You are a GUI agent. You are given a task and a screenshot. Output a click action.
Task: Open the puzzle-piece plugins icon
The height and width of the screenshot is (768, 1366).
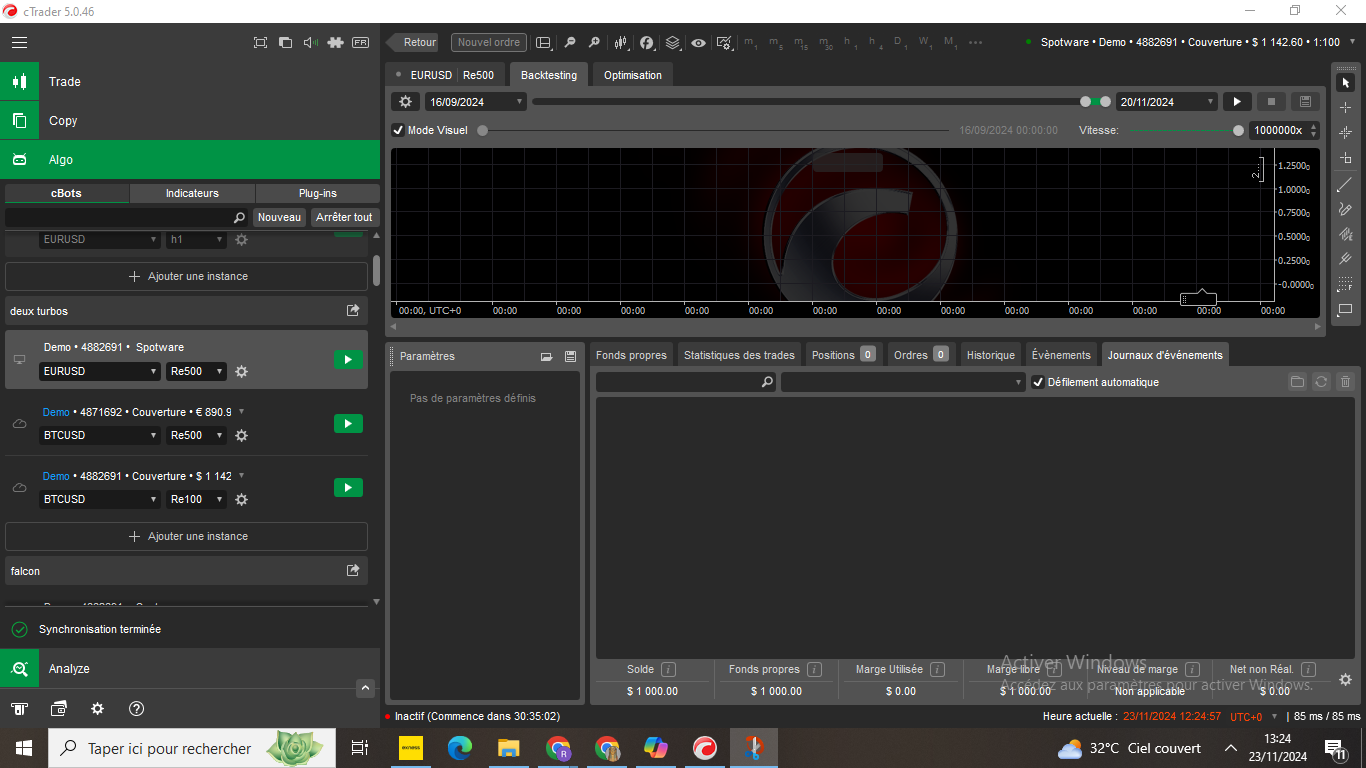click(335, 43)
